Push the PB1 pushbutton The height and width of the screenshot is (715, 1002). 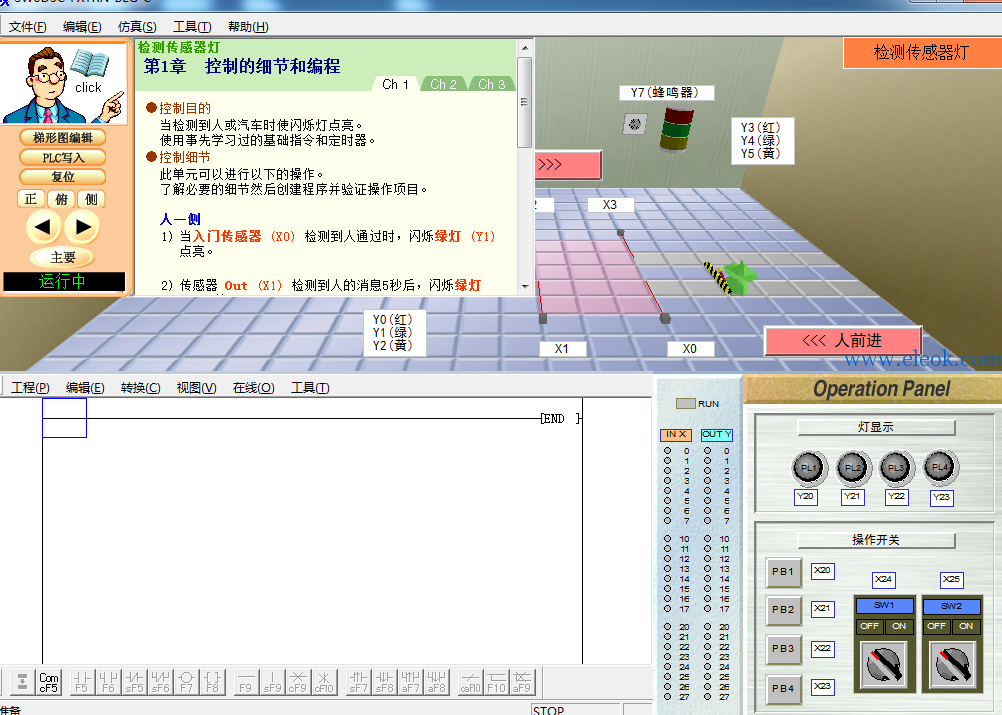(783, 572)
